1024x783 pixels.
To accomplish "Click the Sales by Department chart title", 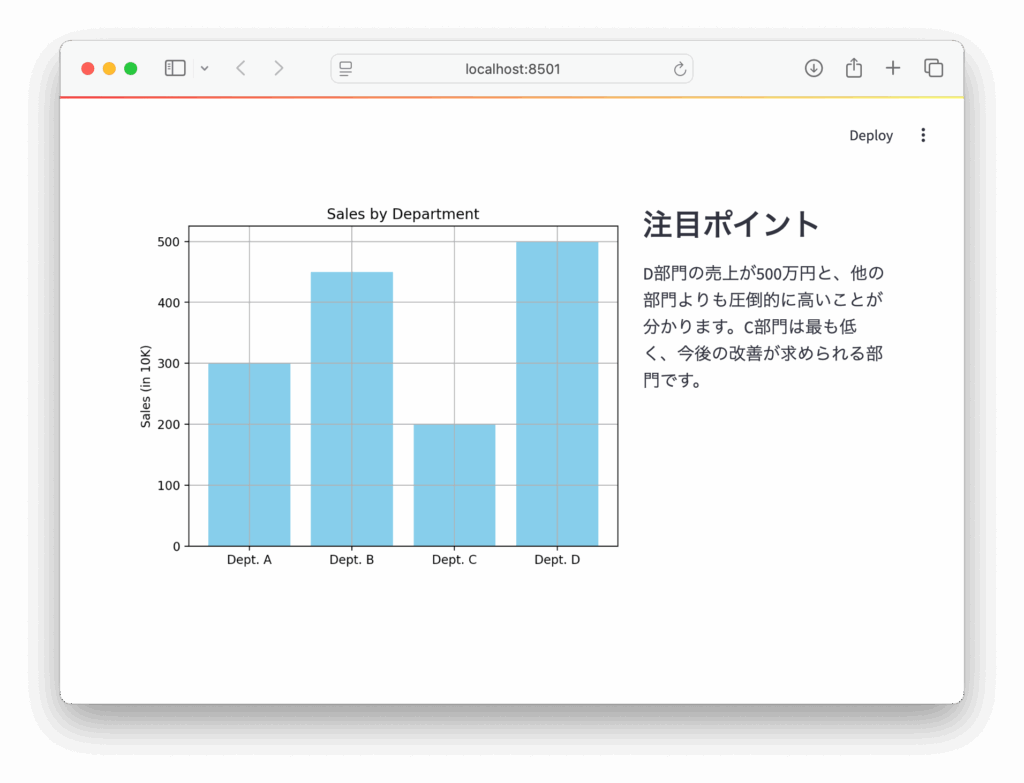I will [x=403, y=214].
